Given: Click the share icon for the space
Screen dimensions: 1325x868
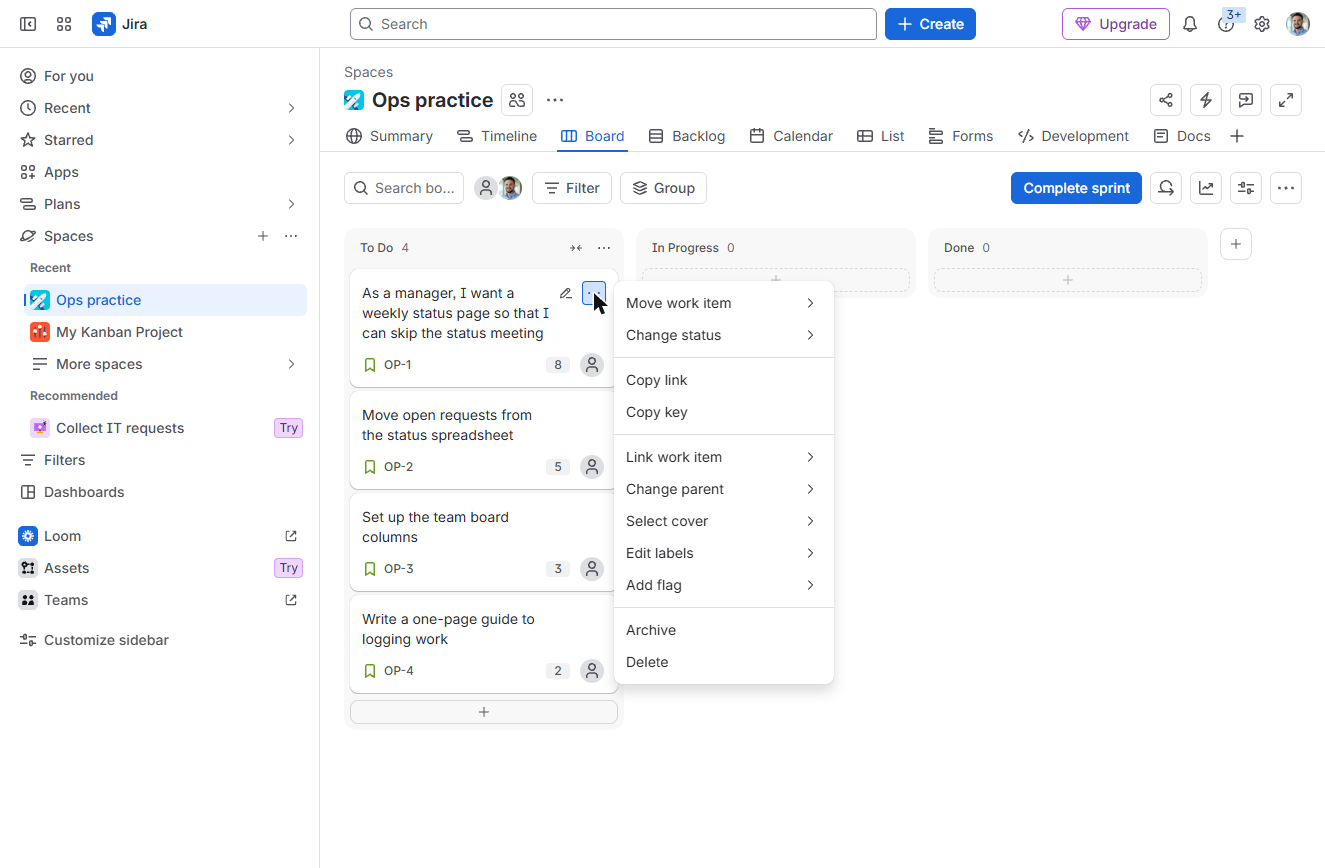Looking at the screenshot, I should pos(1166,100).
